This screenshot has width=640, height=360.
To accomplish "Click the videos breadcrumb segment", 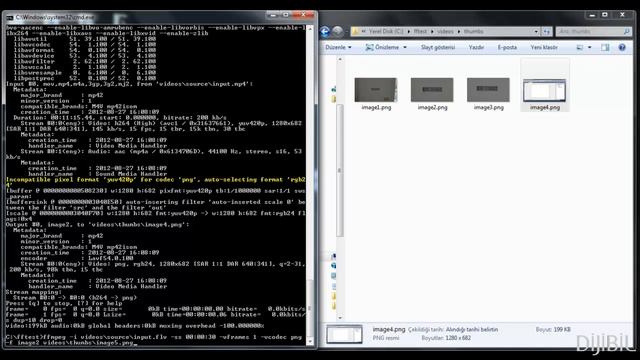I will click(445, 31).
